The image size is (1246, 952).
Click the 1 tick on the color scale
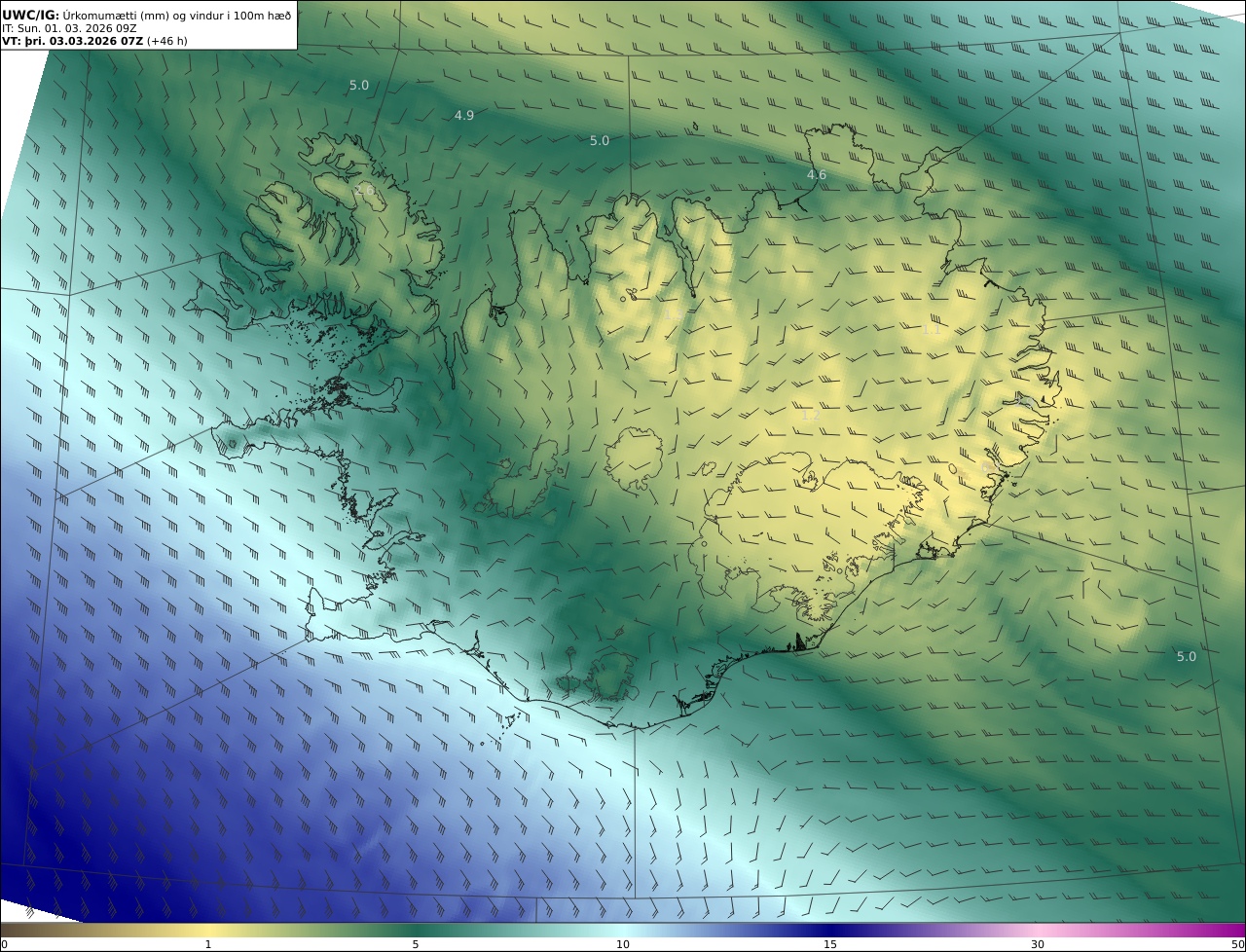tap(207, 944)
